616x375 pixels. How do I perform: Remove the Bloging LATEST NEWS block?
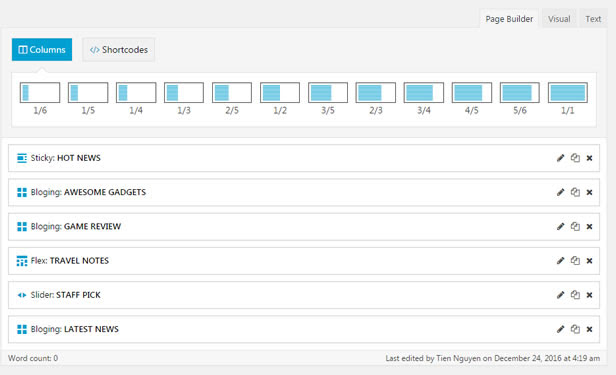coord(589,329)
